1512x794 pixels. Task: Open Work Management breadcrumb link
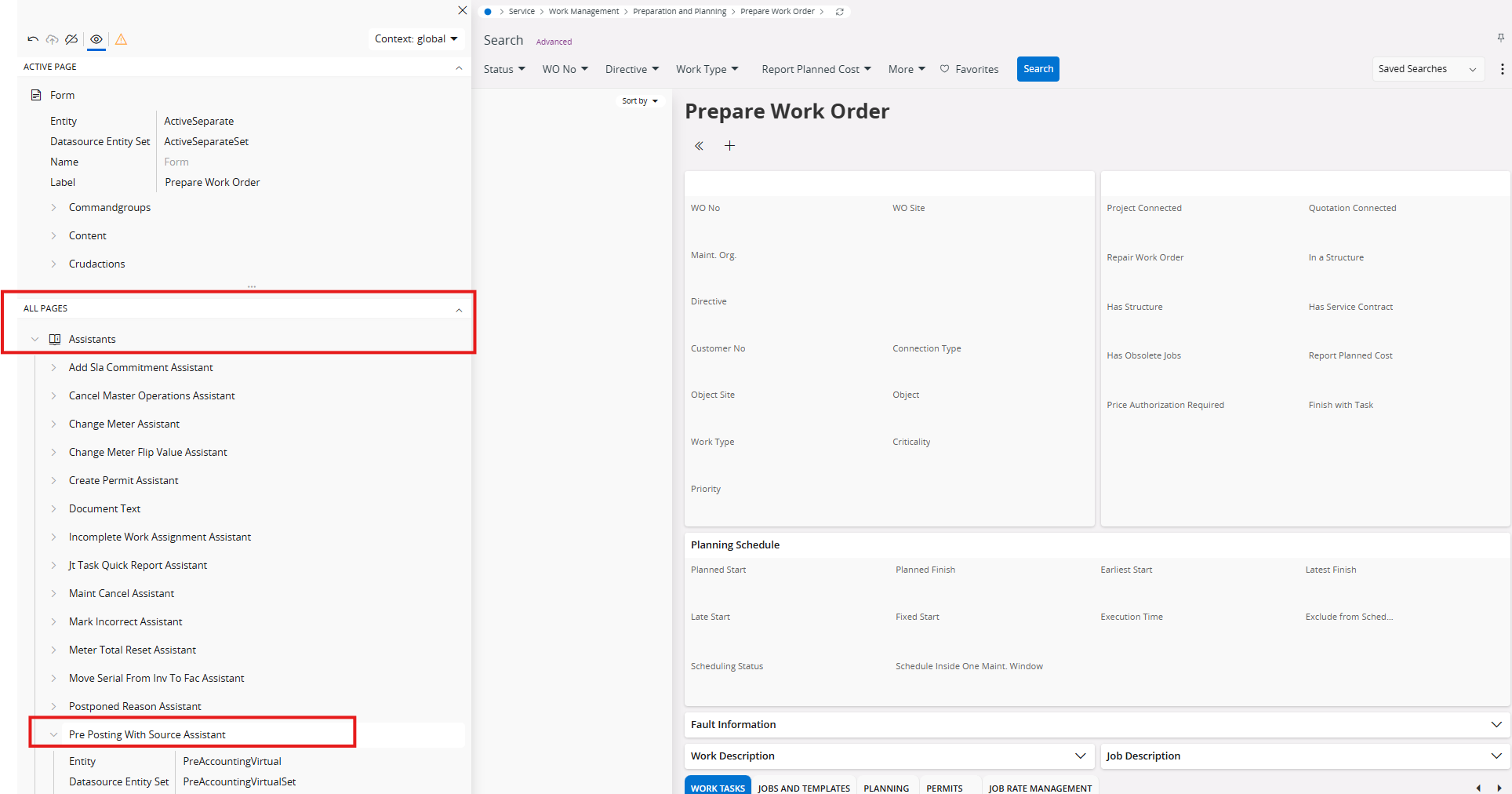[583, 12]
